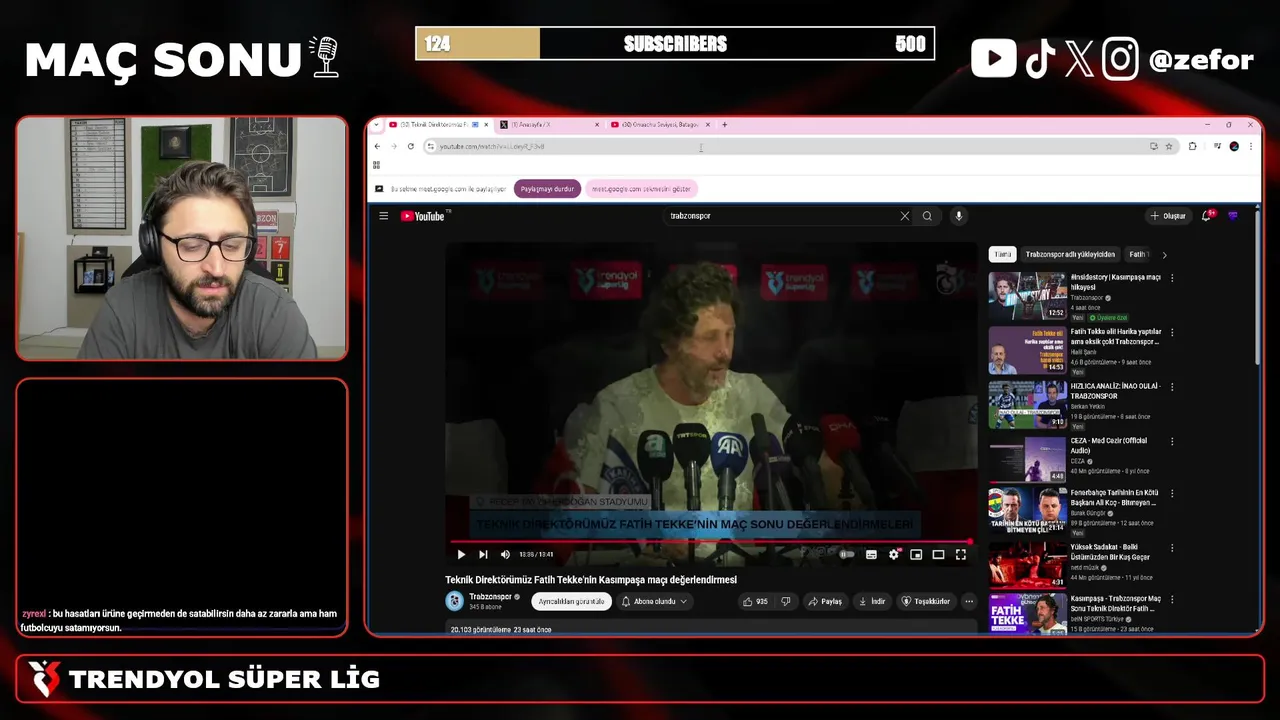The width and height of the screenshot is (1280, 720).
Task: Open options menu for 'Fatih Tekke eli!' video
Action: [x=1172, y=332]
